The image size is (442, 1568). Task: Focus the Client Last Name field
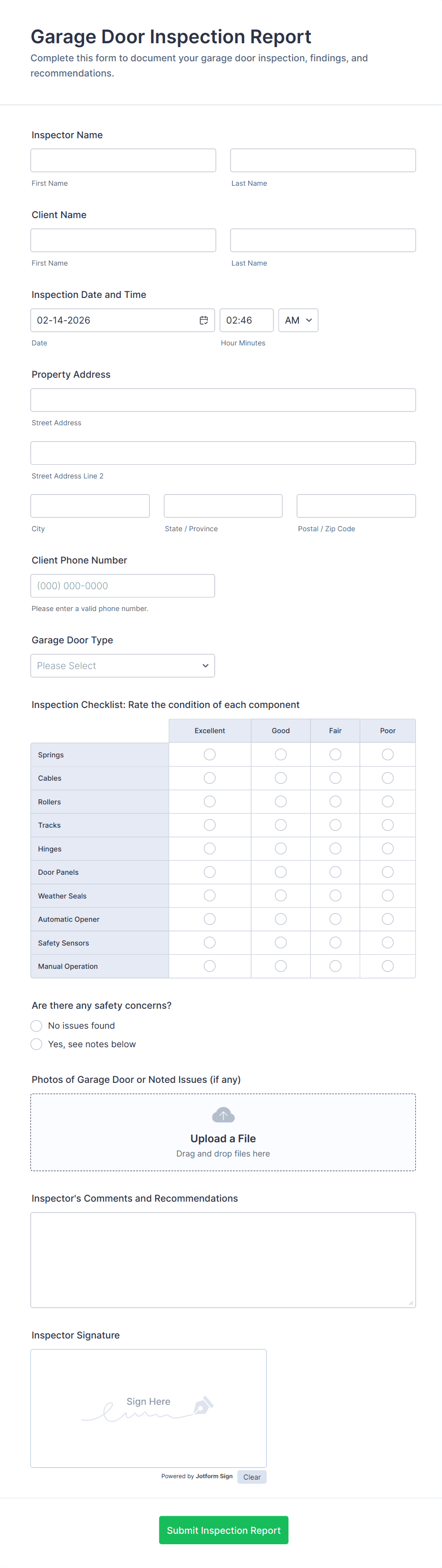tap(323, 240)
